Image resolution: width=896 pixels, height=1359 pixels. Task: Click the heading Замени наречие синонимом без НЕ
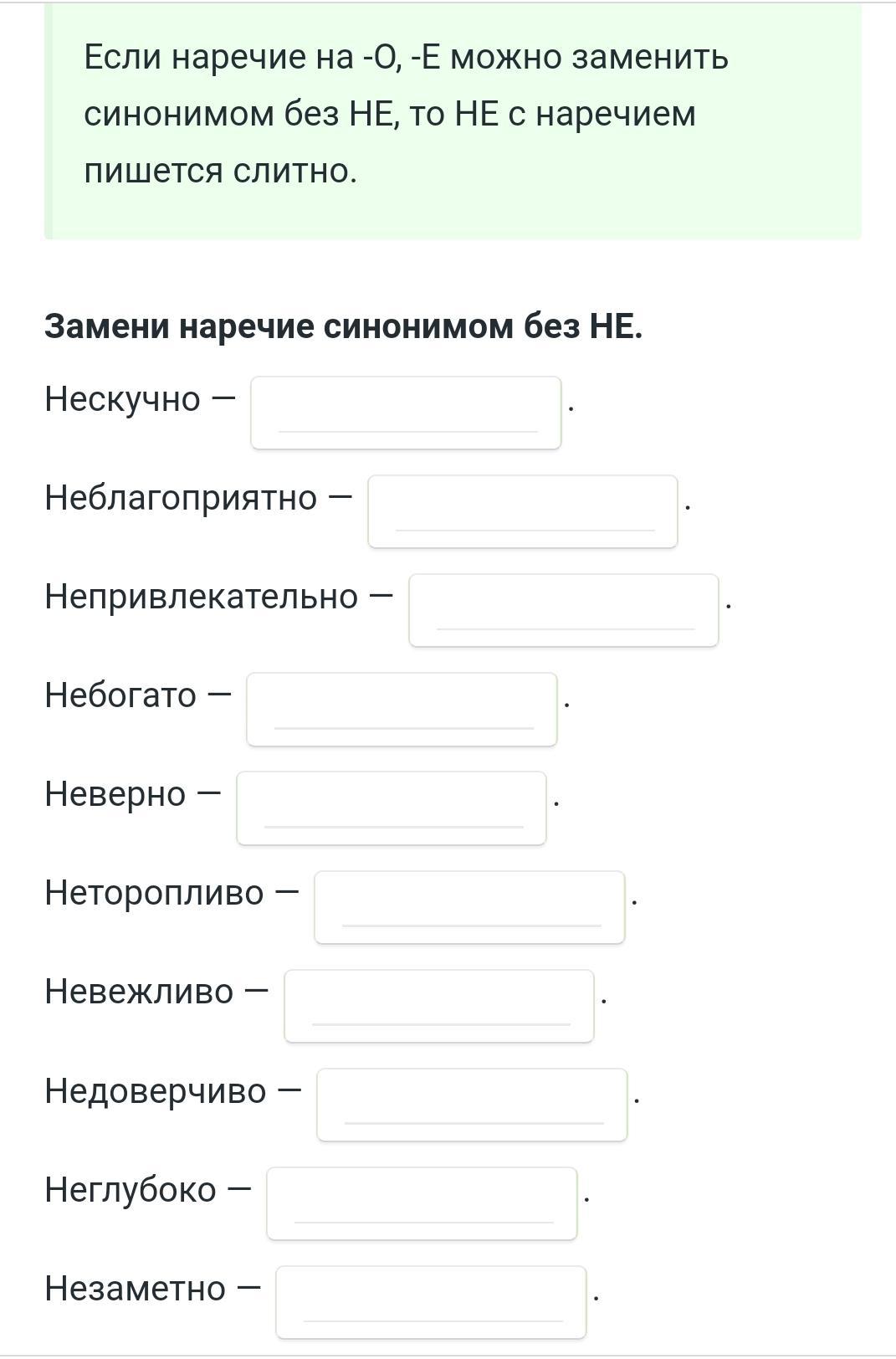344,326
